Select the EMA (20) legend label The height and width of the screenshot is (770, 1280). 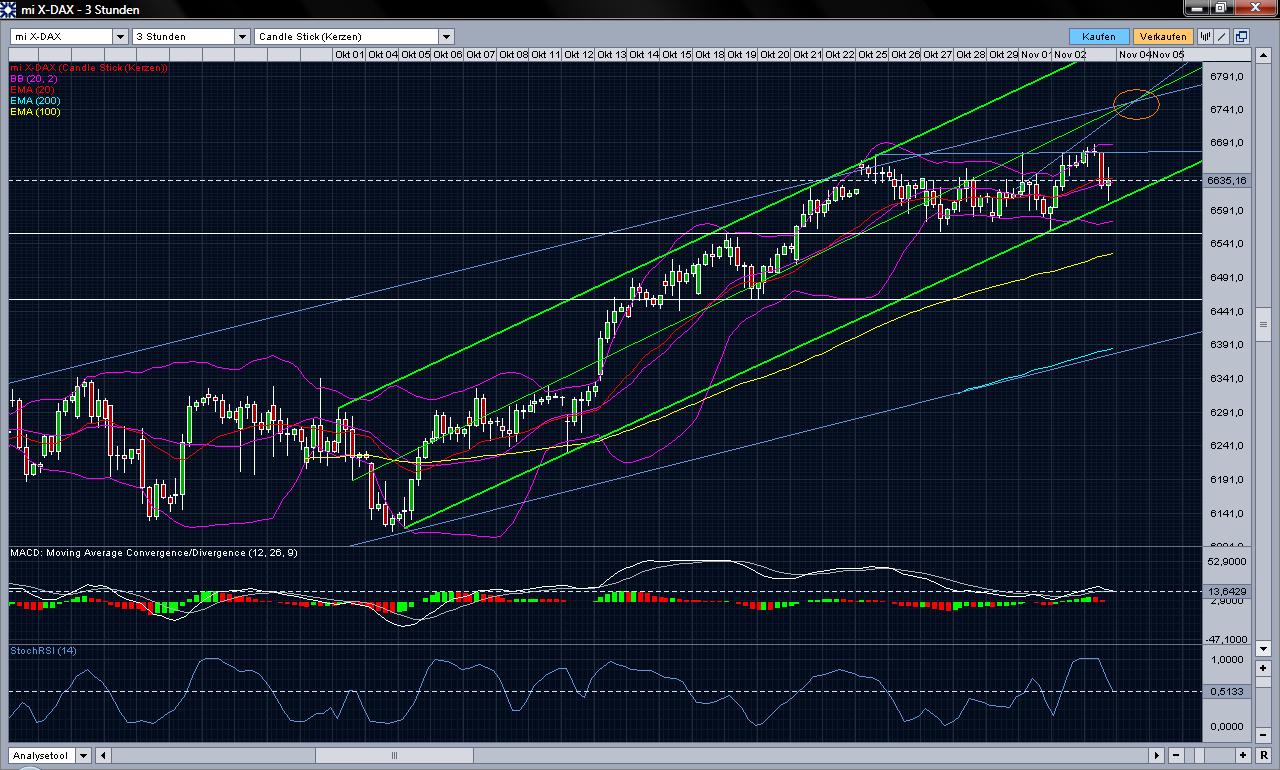[x=32, y=89]
